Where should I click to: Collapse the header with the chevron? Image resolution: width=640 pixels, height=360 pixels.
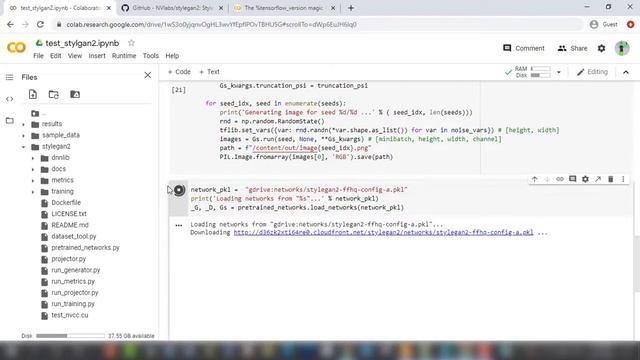(626, 72)
